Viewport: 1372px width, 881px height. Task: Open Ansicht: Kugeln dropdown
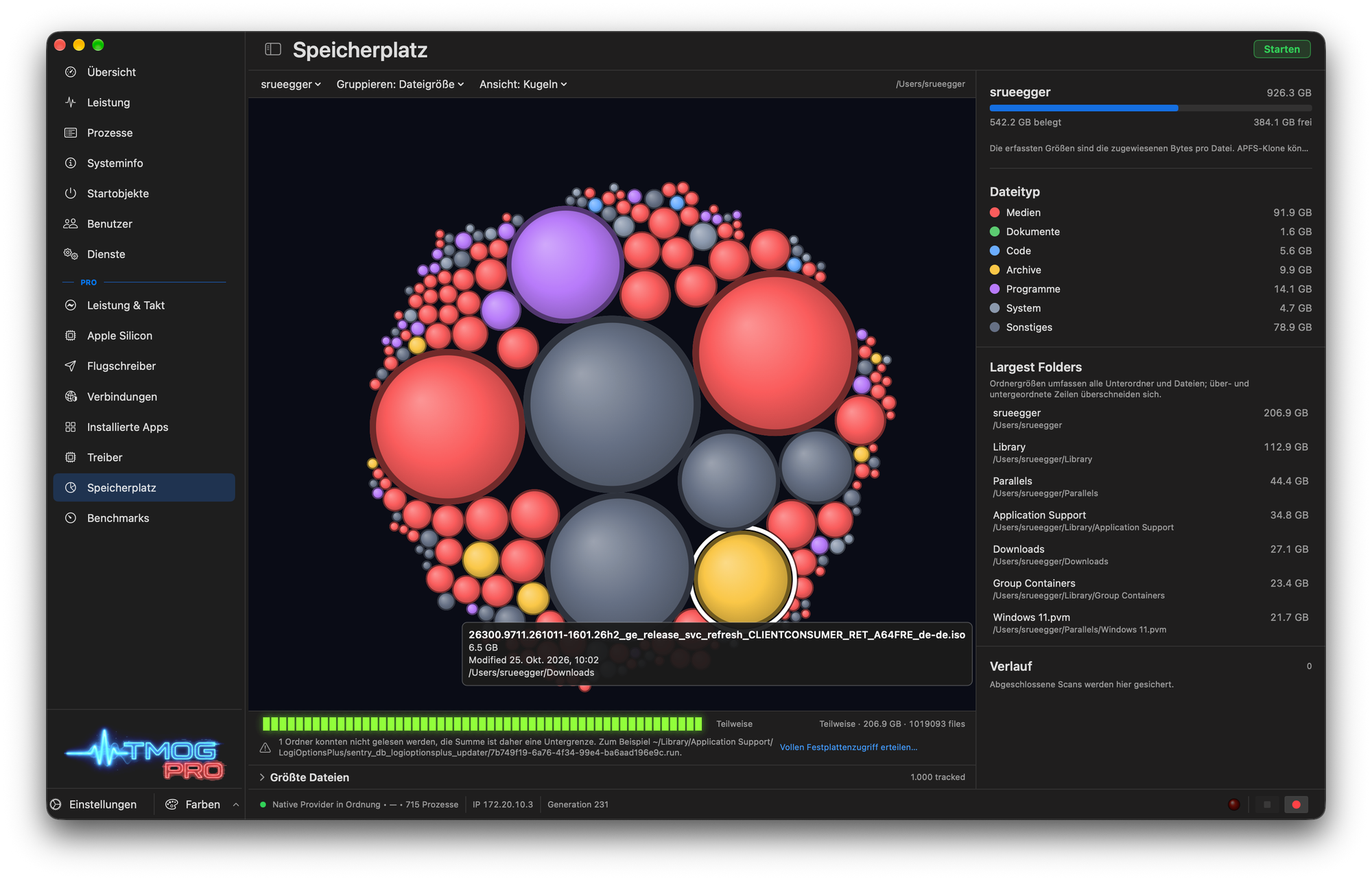(523, 84)
